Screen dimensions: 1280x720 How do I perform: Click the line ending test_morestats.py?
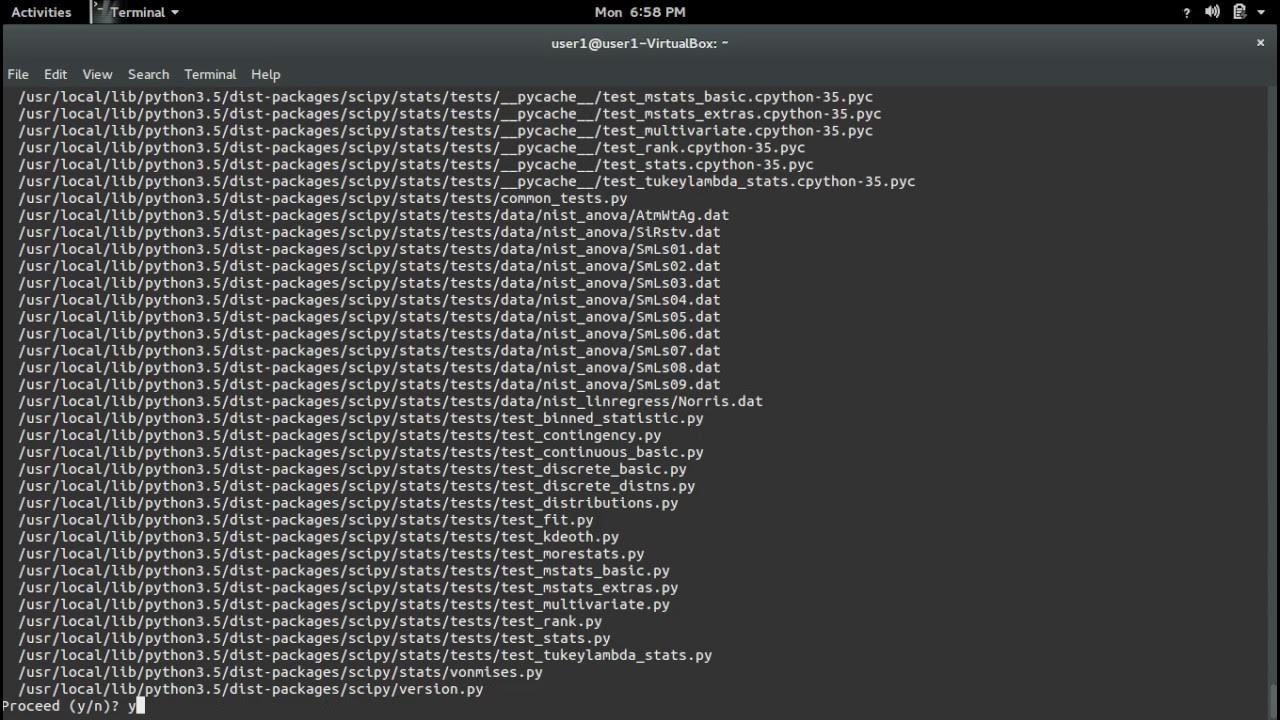(x=331, y=554)
